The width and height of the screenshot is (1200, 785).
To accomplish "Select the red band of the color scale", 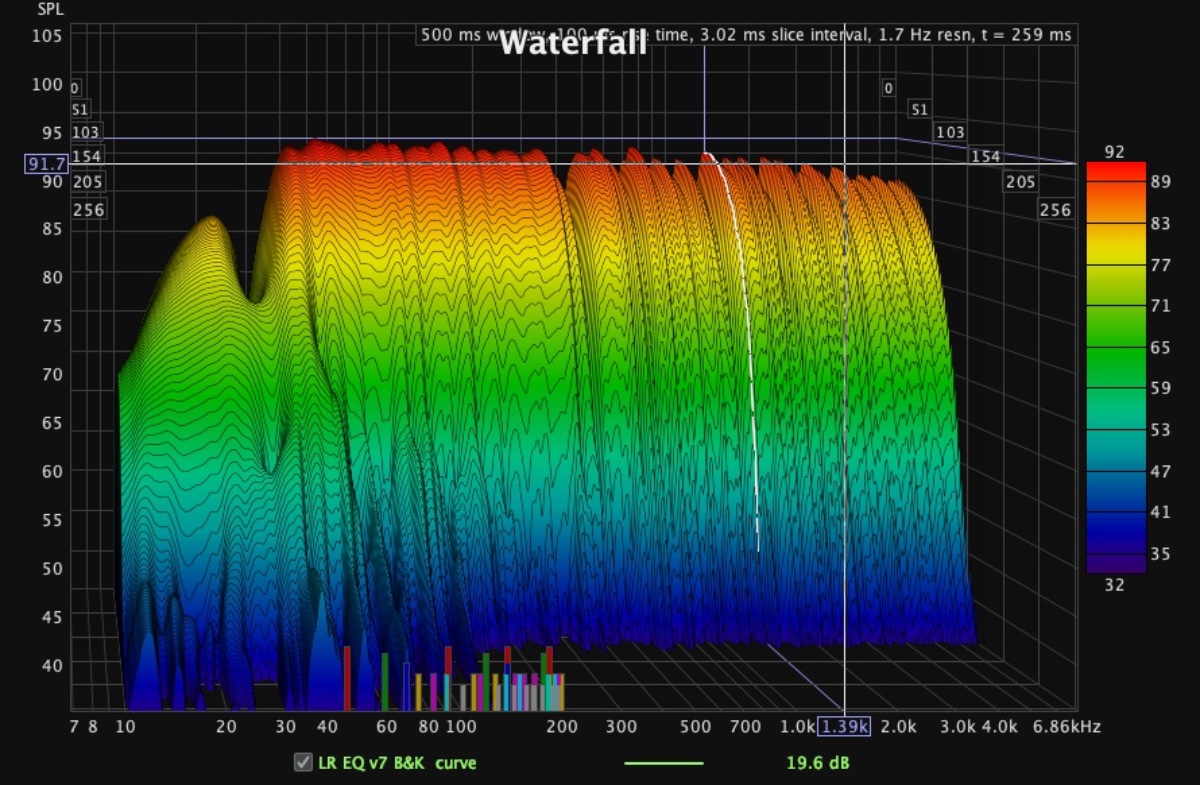I will [1115, 172].
